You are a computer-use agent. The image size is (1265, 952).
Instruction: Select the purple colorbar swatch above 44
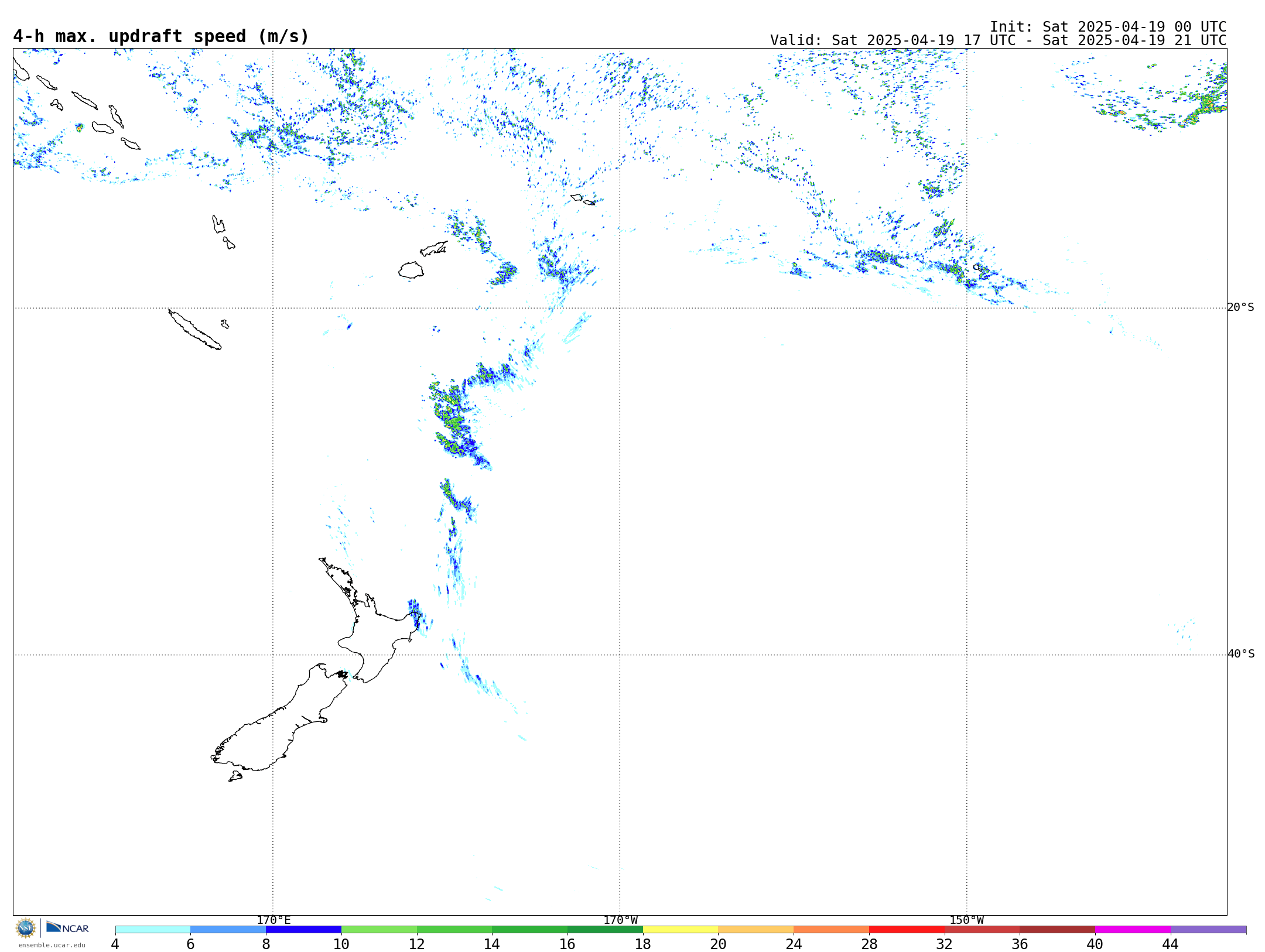(1208, 930)
